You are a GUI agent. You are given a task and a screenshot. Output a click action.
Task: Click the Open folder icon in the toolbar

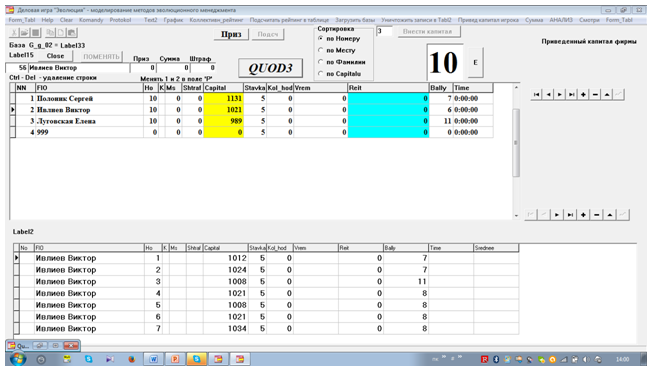pos(25,32)
